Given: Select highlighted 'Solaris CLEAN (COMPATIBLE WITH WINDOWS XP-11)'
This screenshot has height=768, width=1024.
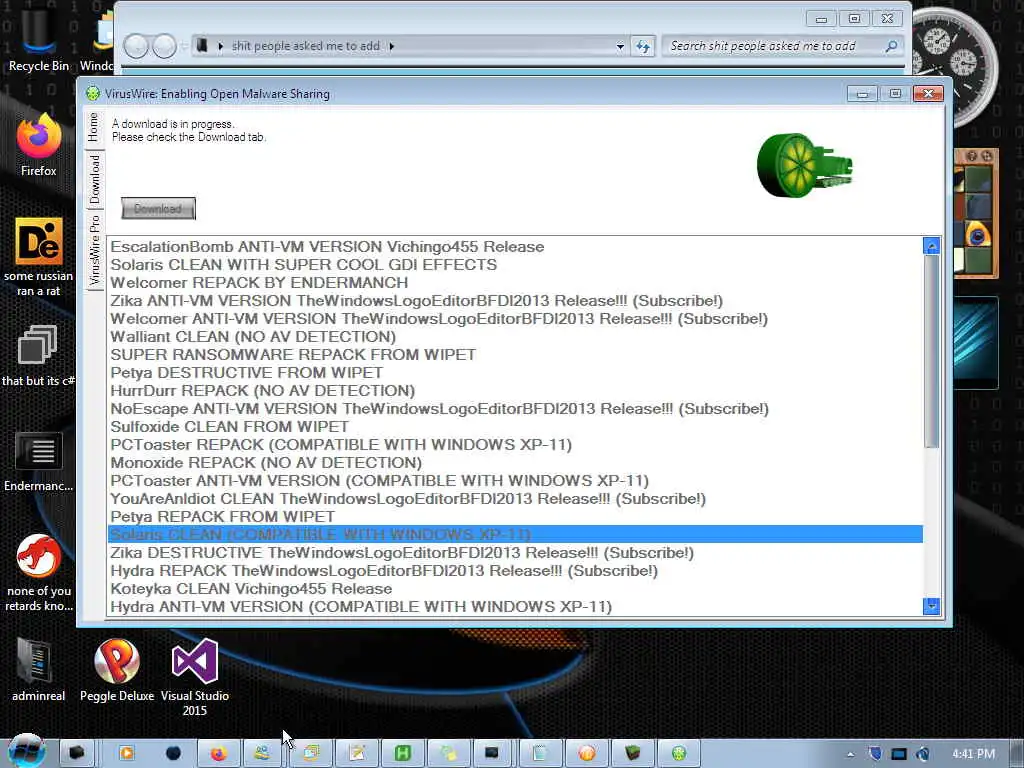Looking at the screenshot, I should coord(515,534).
